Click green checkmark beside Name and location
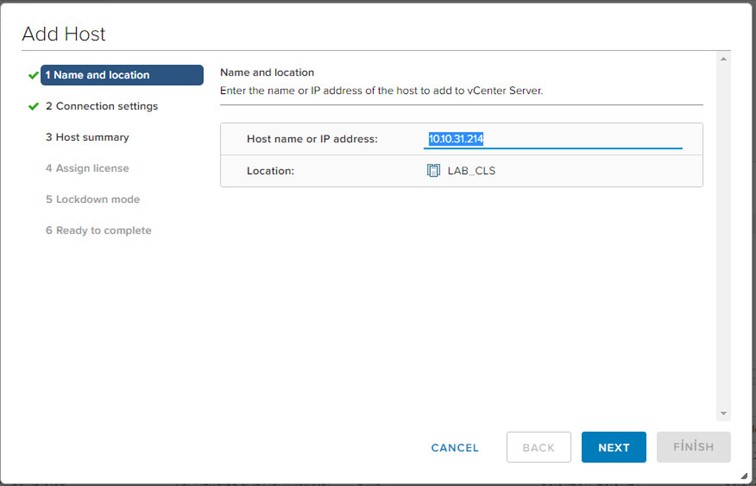756x486 pixels. 33,75
